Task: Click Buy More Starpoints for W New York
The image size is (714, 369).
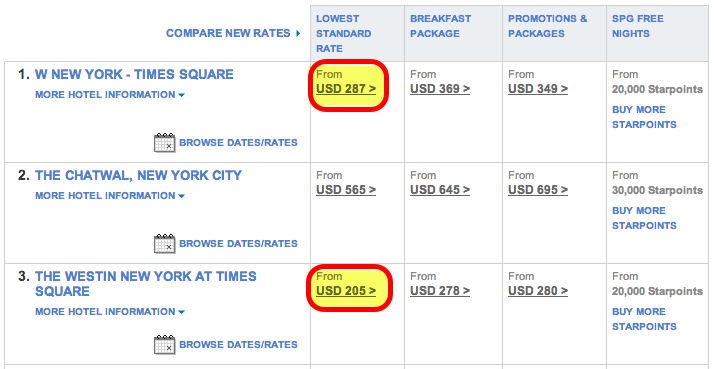Action: tap(644, 117)
